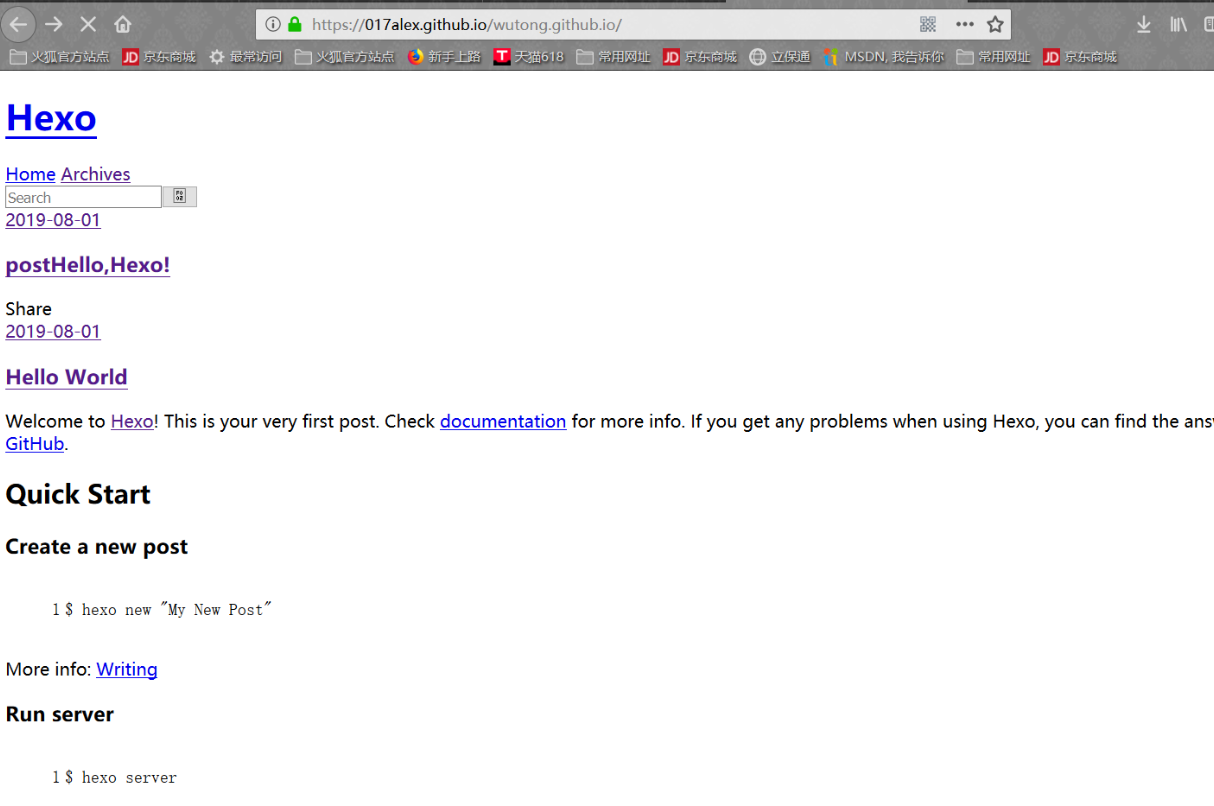Open the Library icon in the toolbar
This screenshot has width=1214, height=806.
coord(1178,24)
